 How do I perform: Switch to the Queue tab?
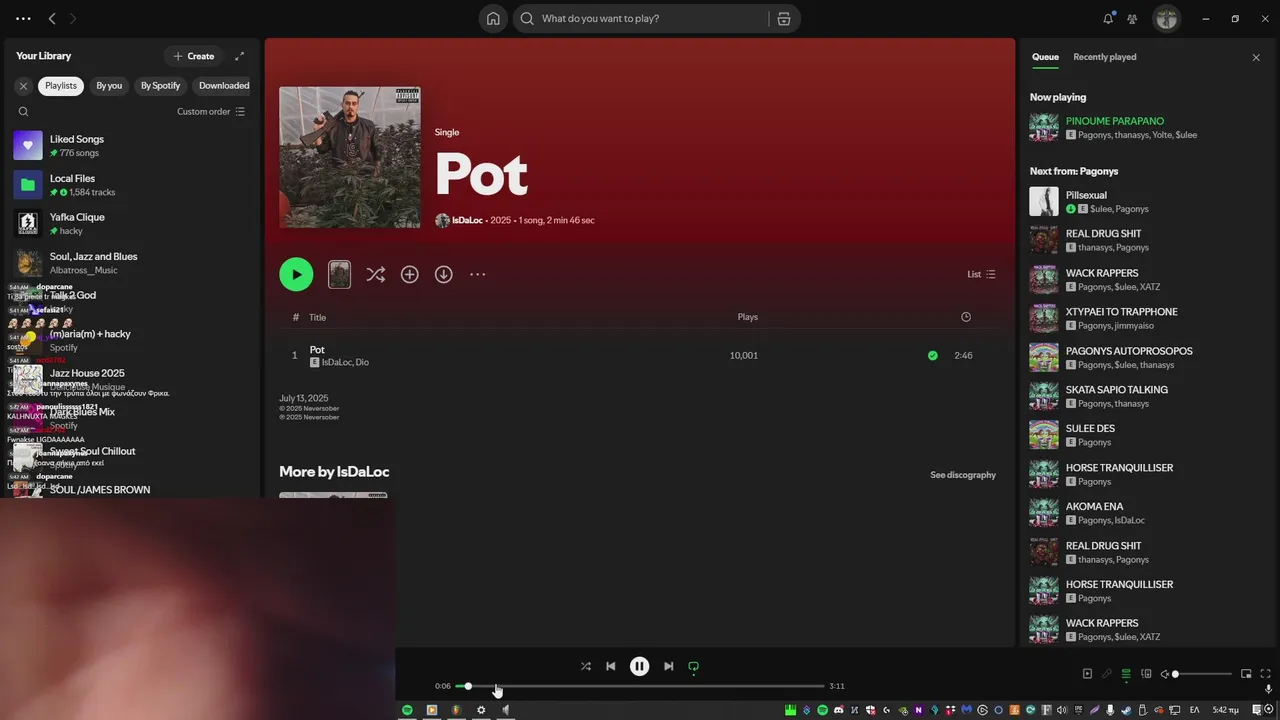click(1045, 57)
